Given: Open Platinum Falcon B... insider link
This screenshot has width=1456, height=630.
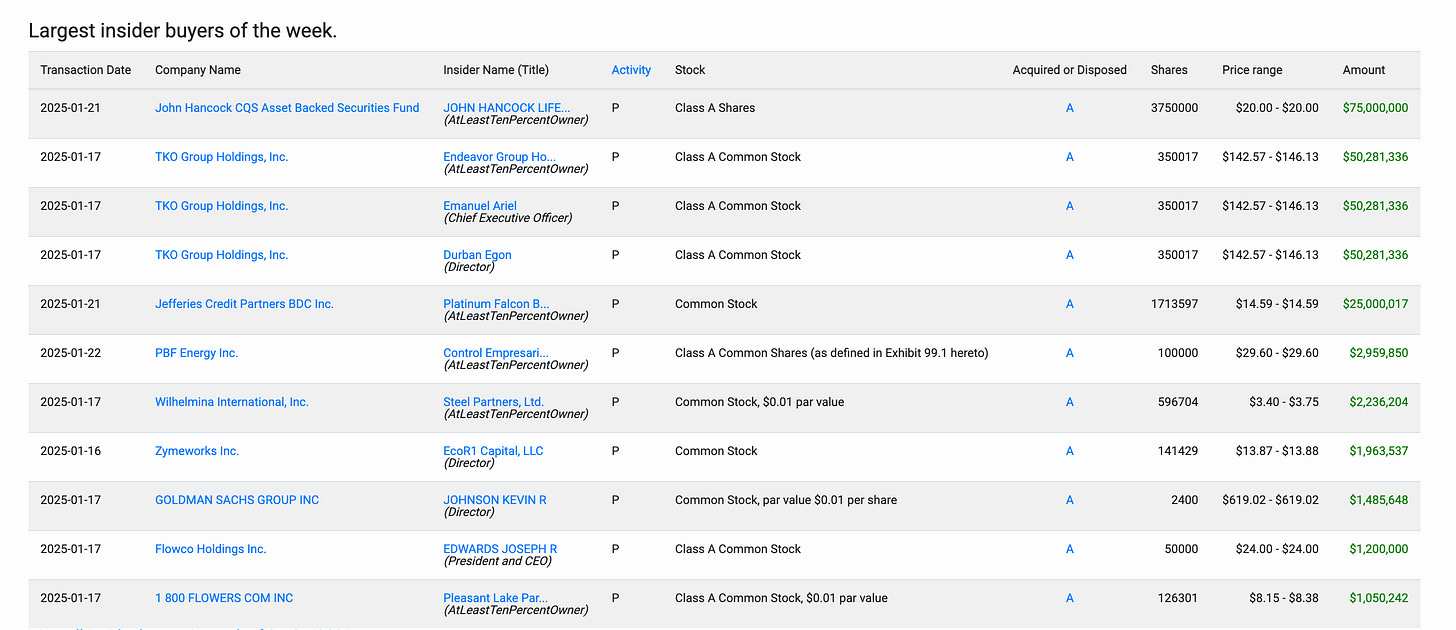Looking at the screenshot, I should [x=496, y=304].
